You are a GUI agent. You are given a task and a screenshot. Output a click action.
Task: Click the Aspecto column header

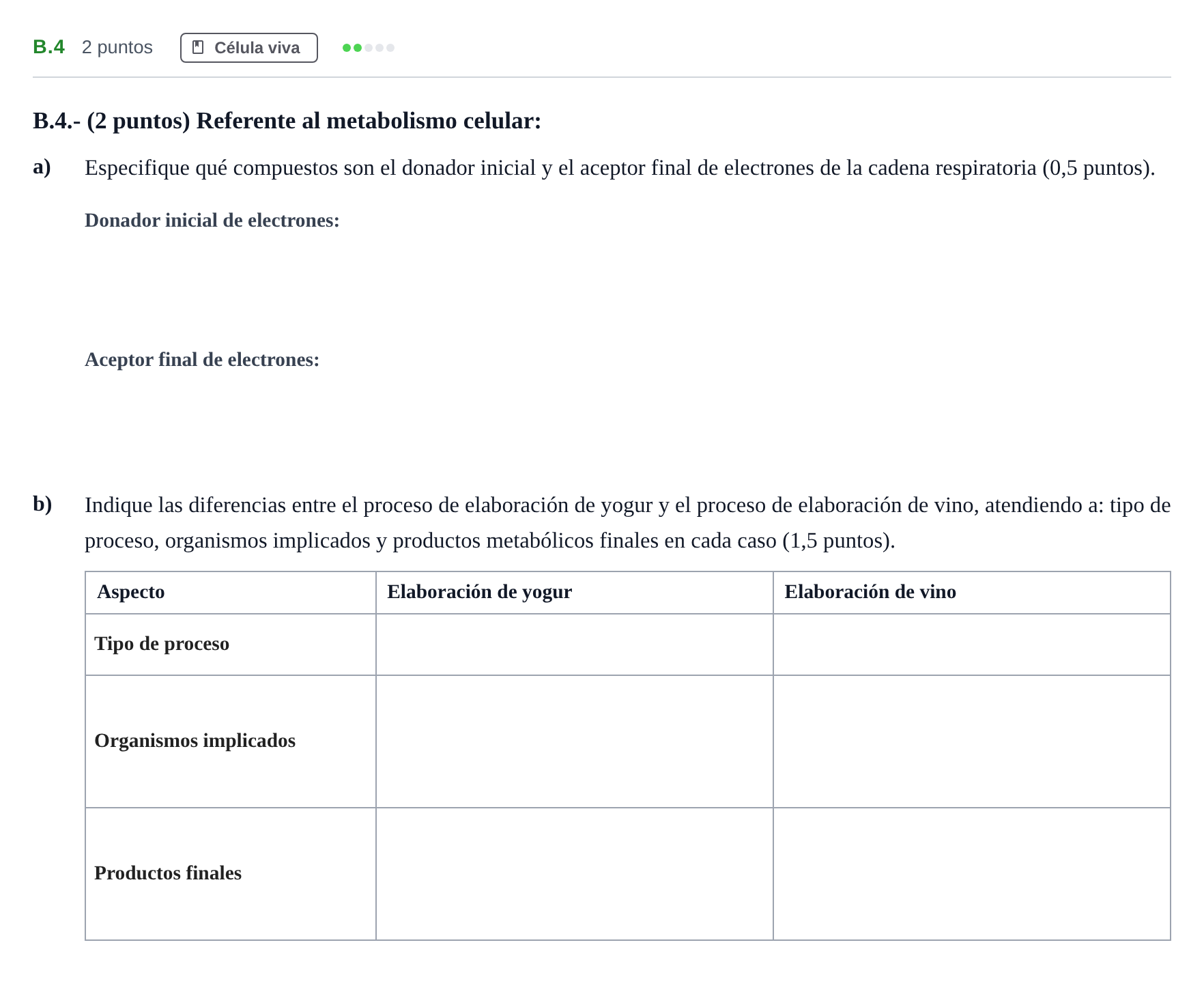tap(131, 592)
